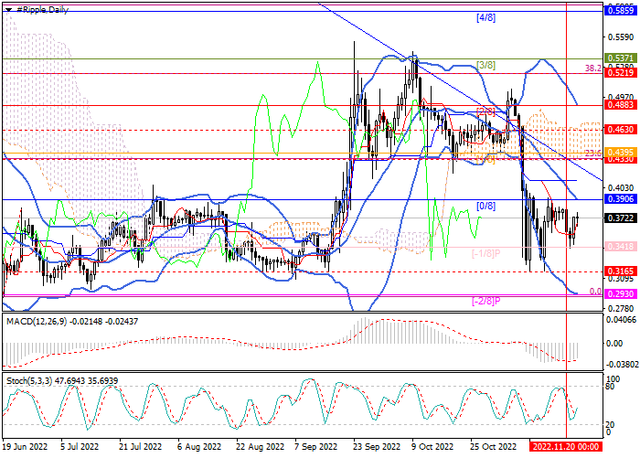Click the [-2/8]P magenta level label
This screenshot has width=640, height=457.
pyautogui.click(x=485, y=300)
